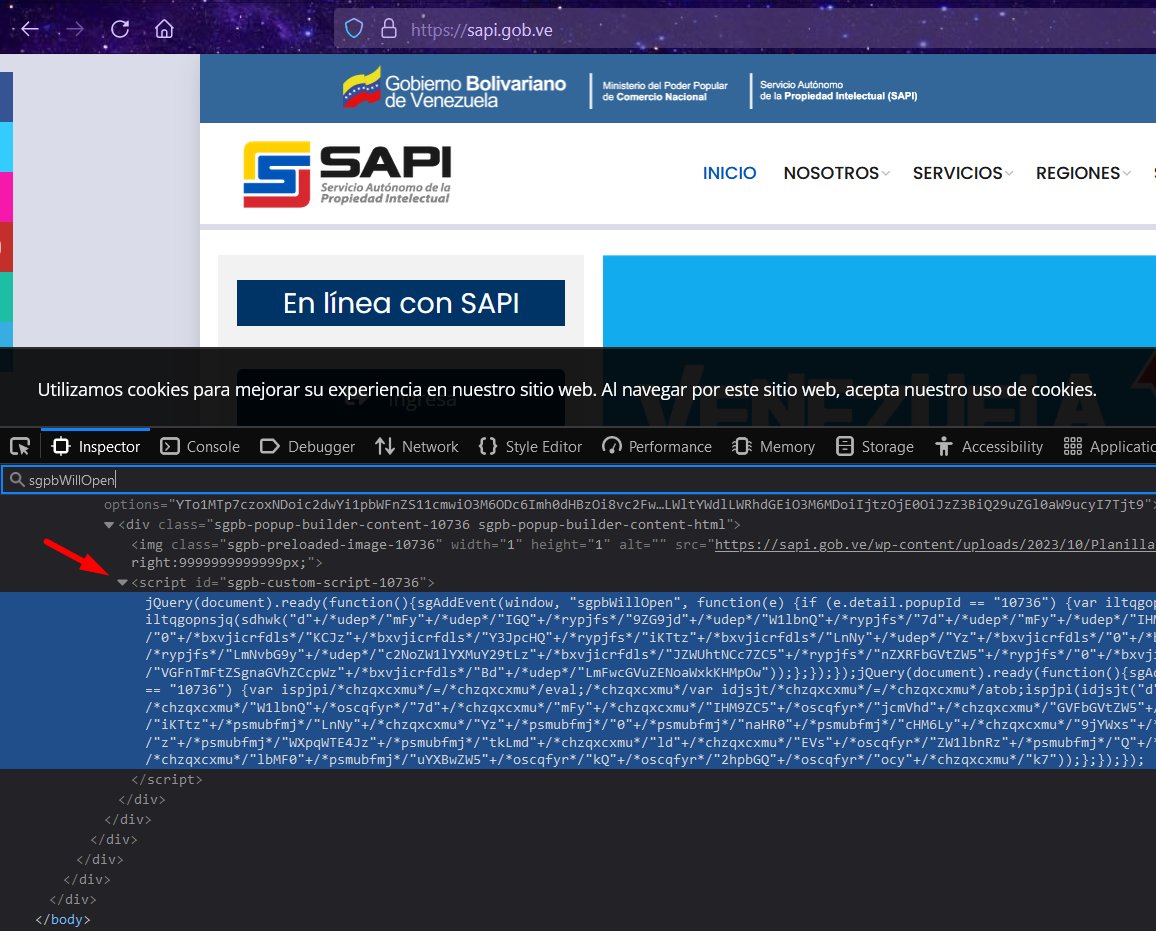Image resolution: width=1156 pixels, height=931 pixels.
Task: Select the Inspector tab
Action: pos(96,446)
